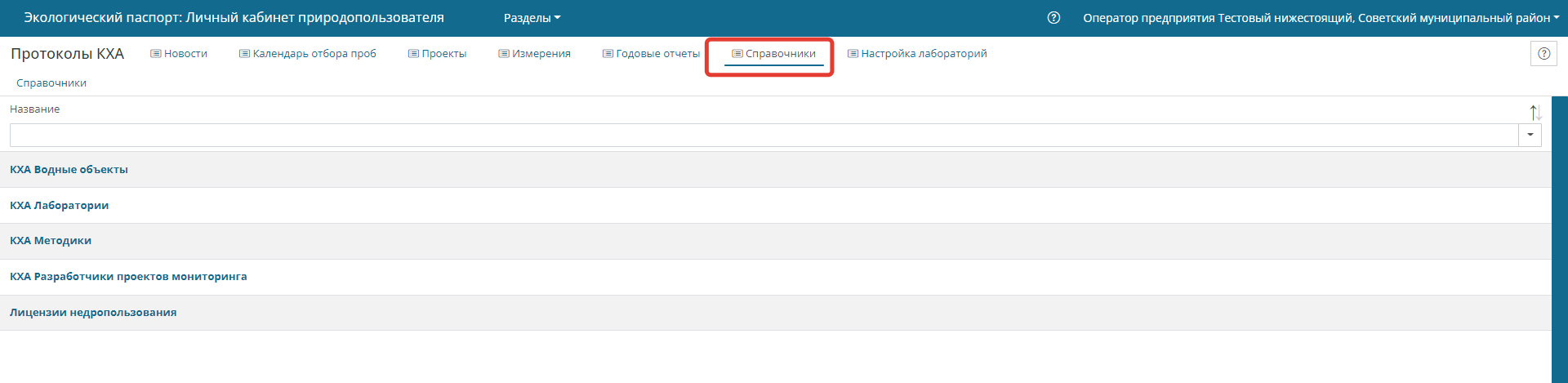Screen dimensions: 1568x383
Task: Expand the Разделы dropdown menu
Action: click(x=532, y=18)
